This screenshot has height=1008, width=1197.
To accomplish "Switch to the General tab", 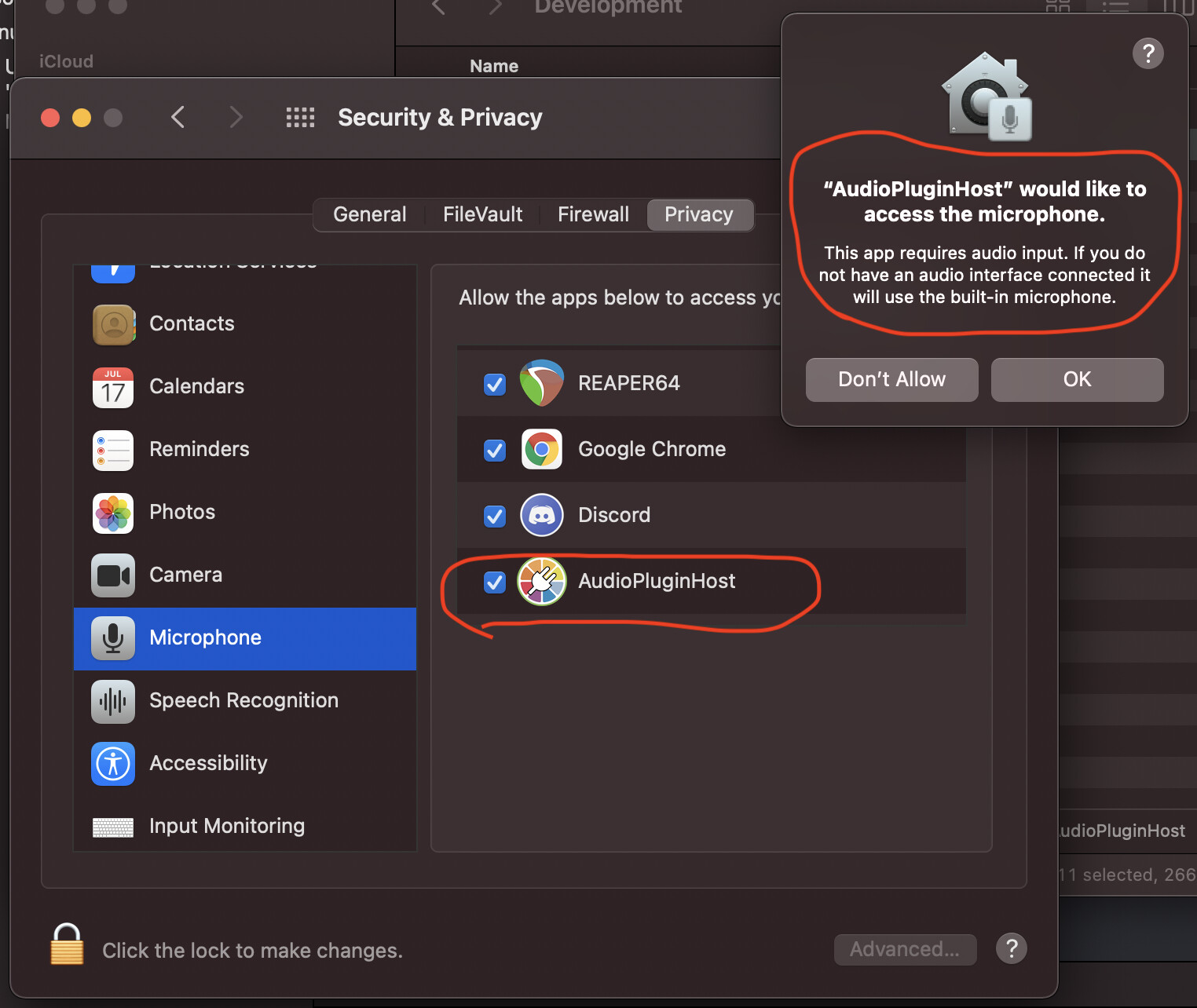I will pos(370,214).
